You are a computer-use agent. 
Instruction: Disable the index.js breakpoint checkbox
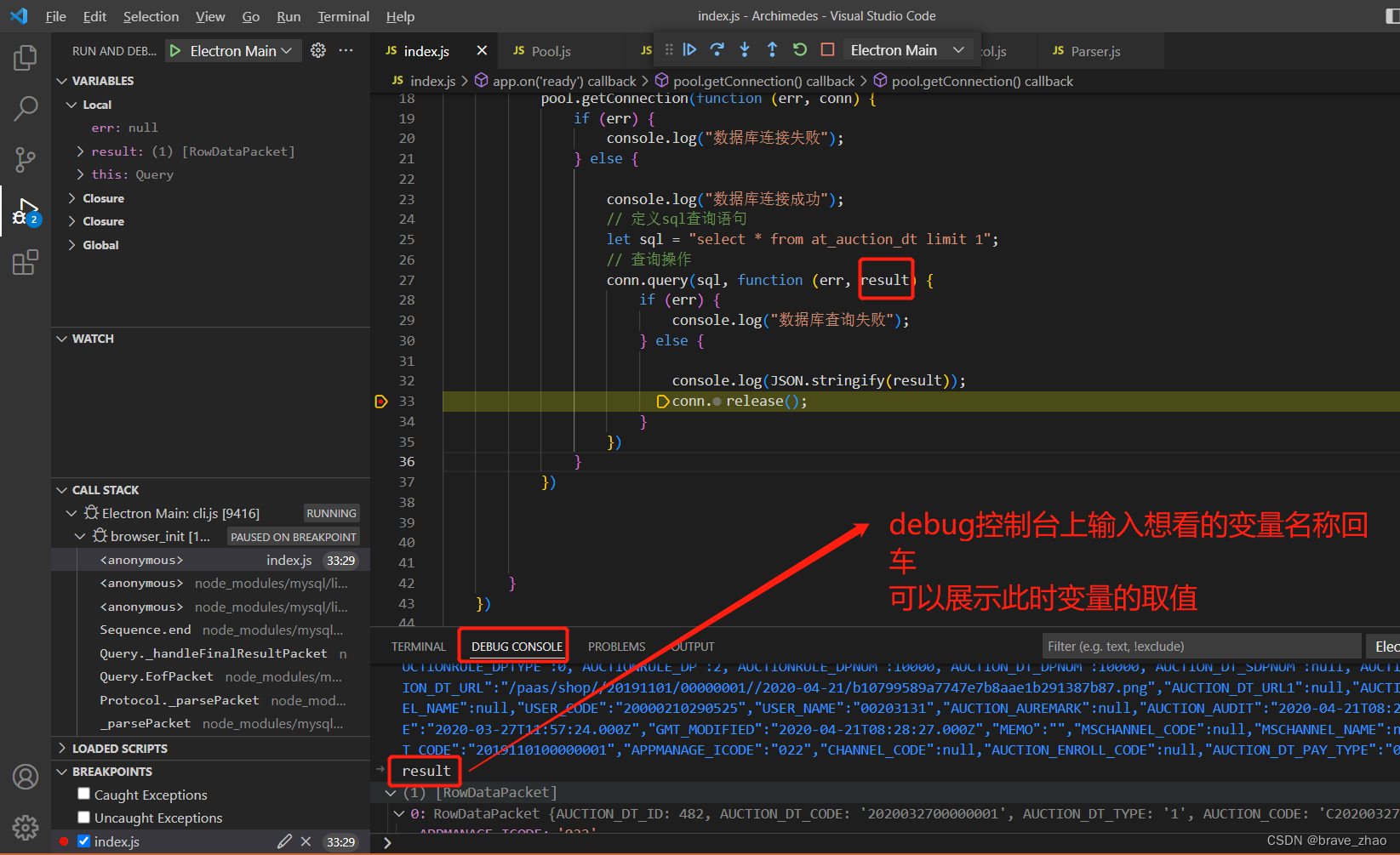click(x=83, y=841)
